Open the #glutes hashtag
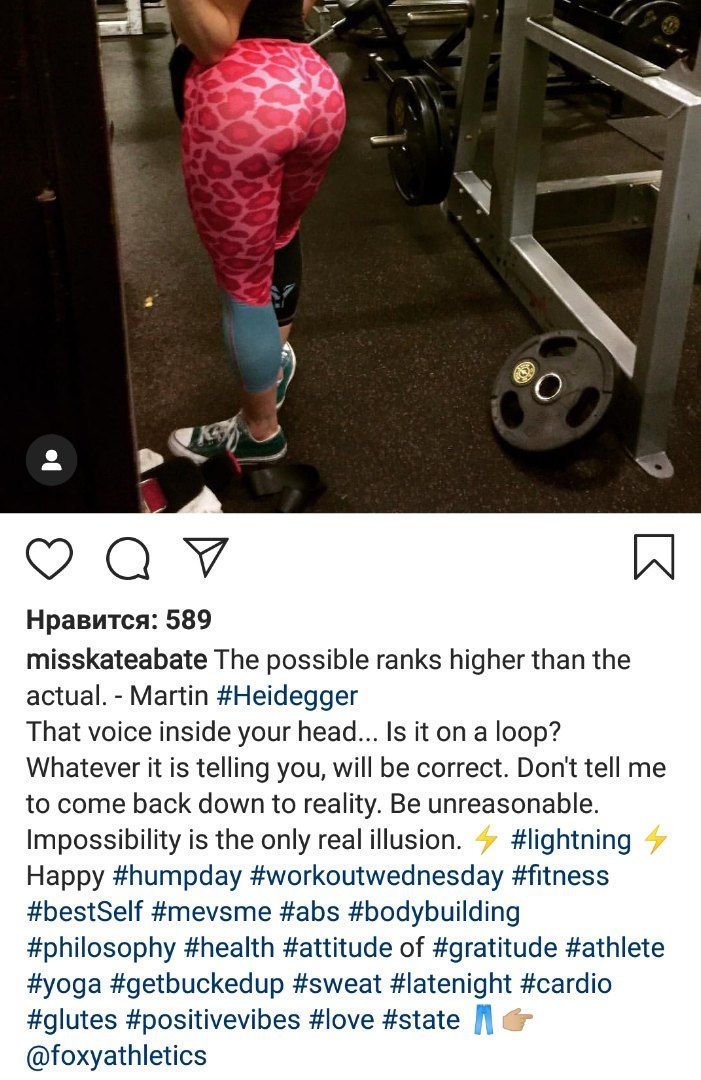The height and width of the screenshot is (1080, 701). tap(72, 1019)
